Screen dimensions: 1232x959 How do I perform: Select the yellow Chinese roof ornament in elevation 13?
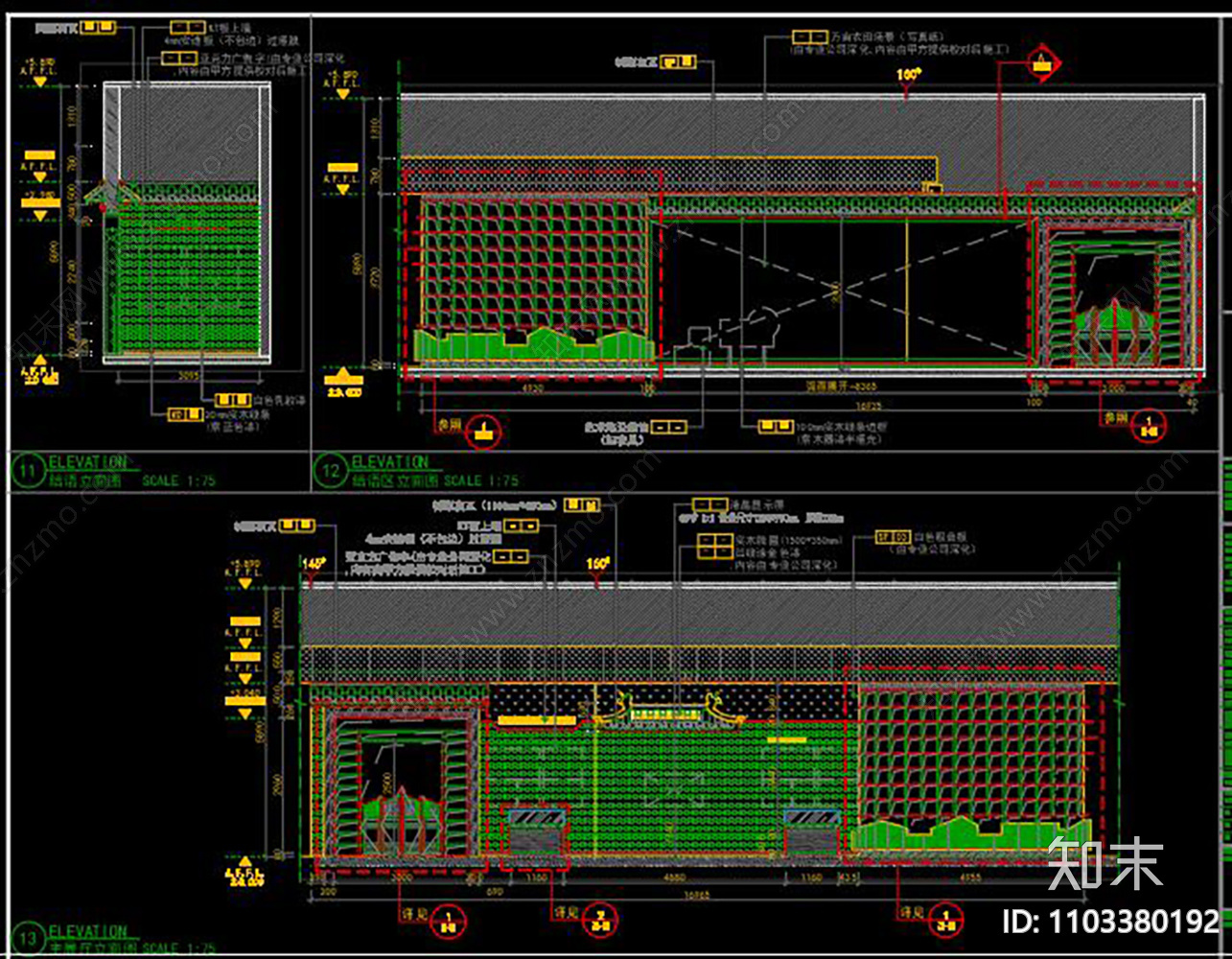tap(670, 711)
